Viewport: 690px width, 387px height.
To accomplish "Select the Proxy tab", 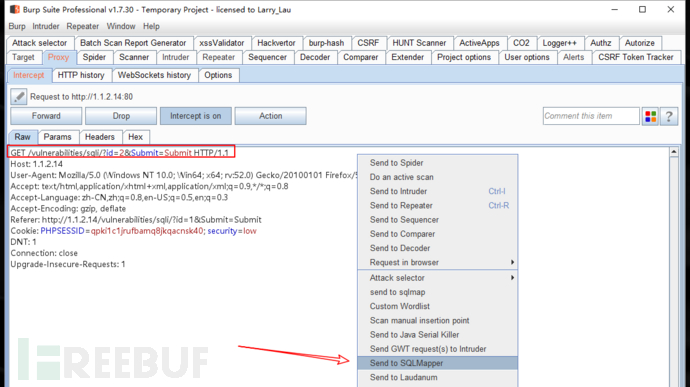I will [58, 57].
